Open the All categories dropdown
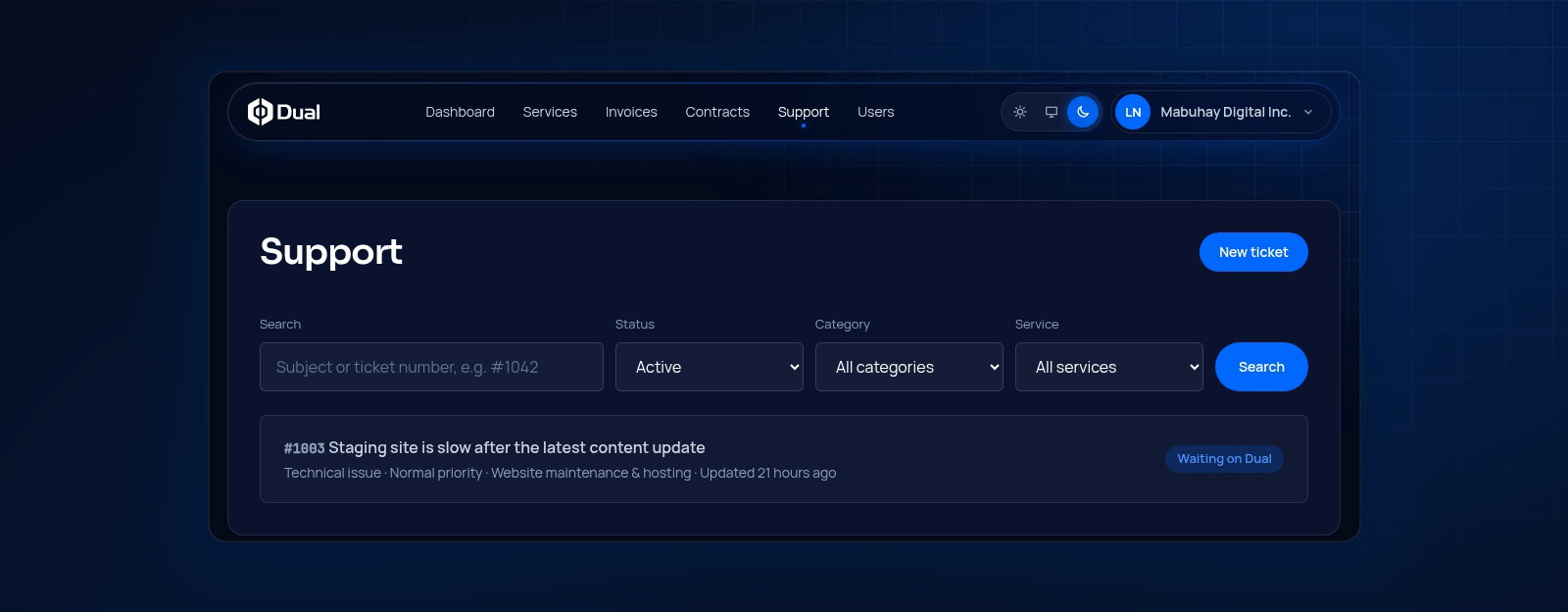Image resolution: width=1568 pixels, height=612 pixels. (x=909, y=367)
